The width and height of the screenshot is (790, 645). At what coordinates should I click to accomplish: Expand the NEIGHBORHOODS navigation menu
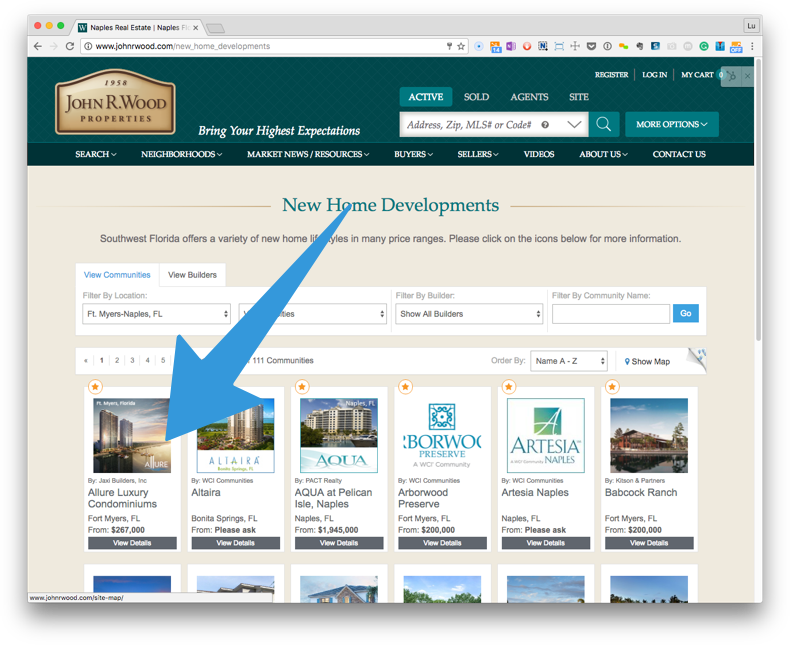tap(181, 154)
